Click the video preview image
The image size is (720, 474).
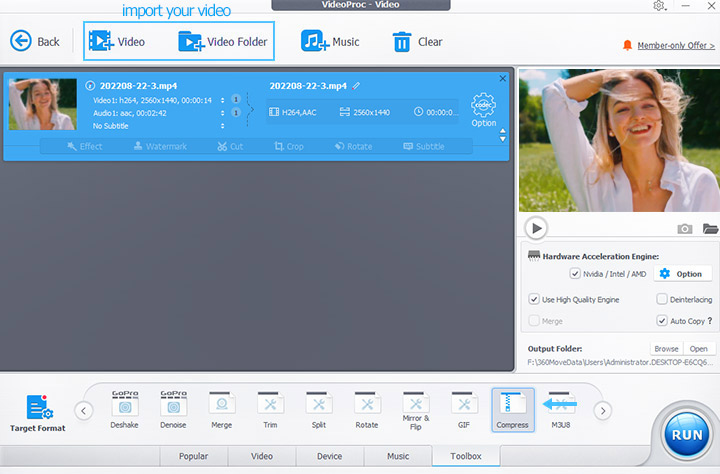[x=619, y=141]
